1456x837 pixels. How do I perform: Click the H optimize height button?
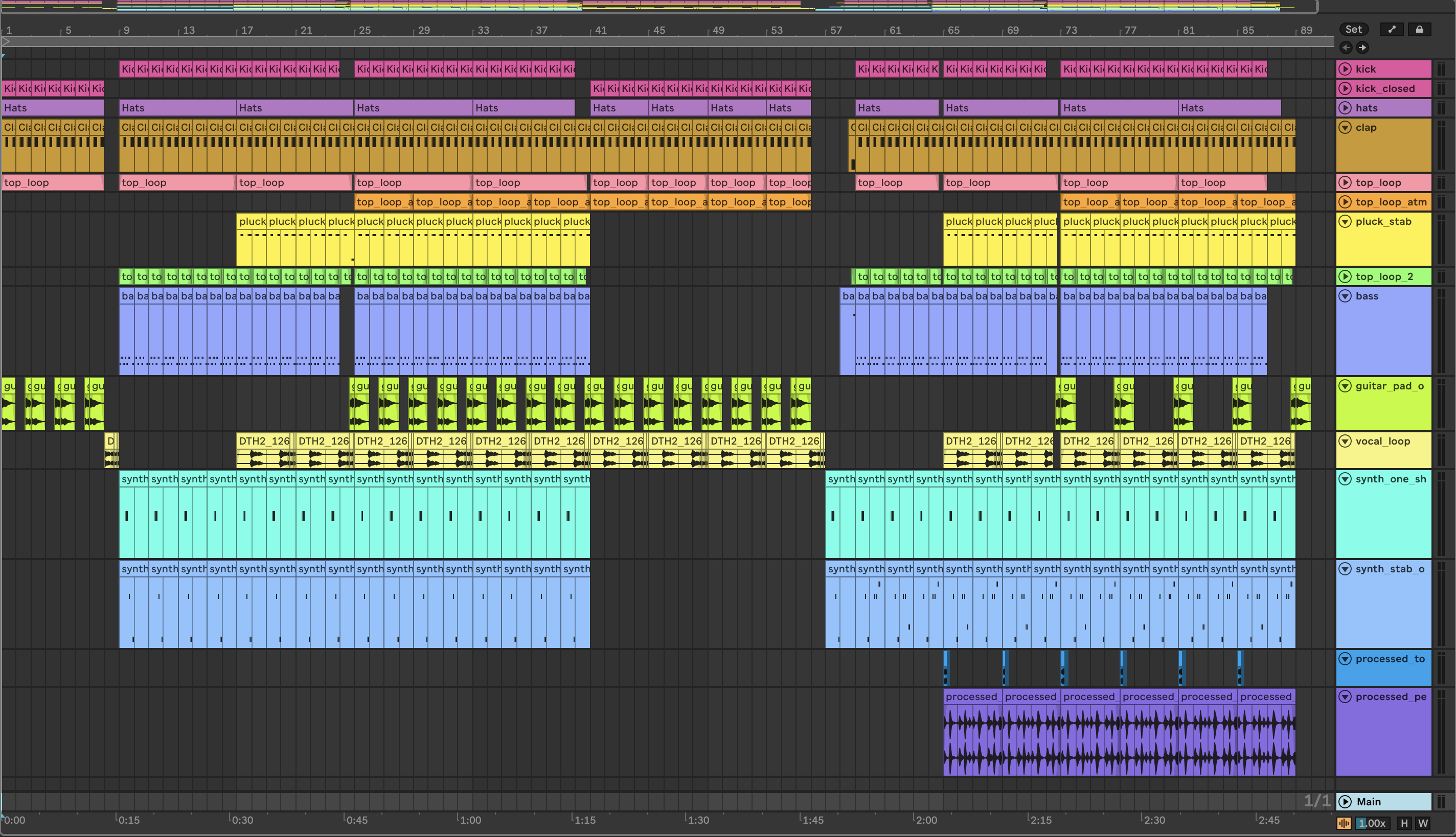(1404, 823)
